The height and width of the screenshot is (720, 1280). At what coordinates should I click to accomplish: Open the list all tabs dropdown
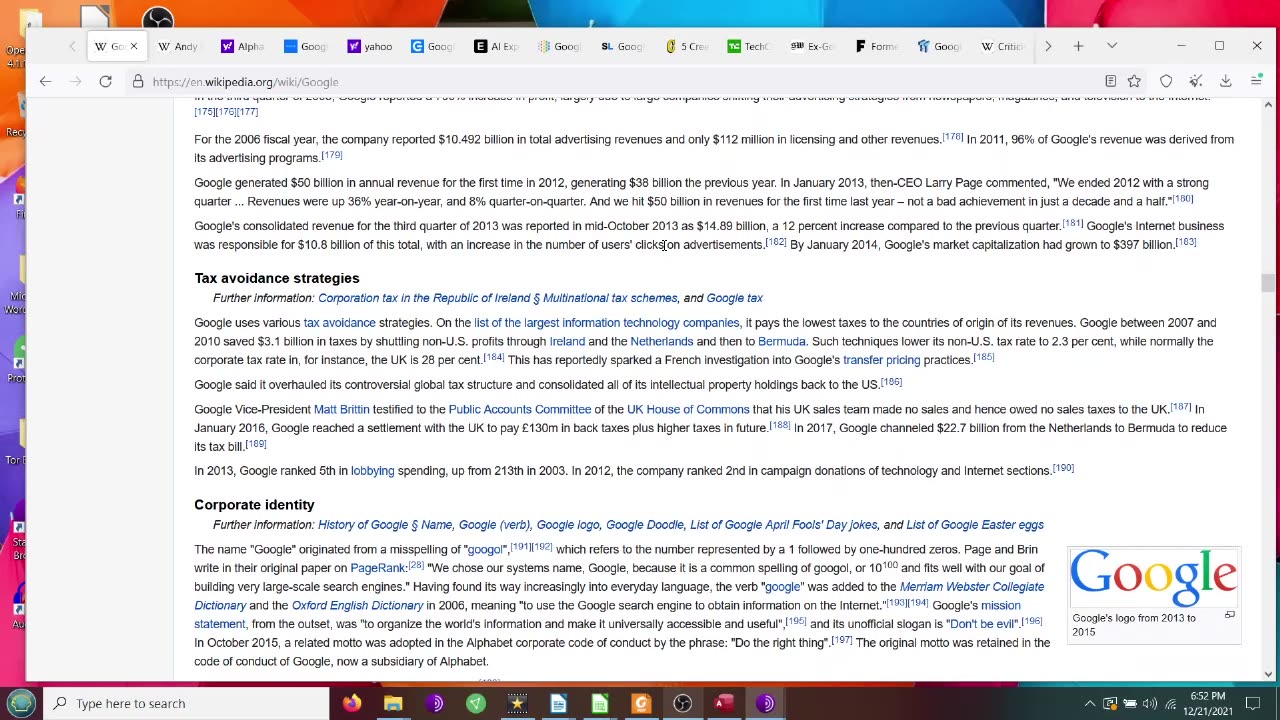pos(1111,46)
